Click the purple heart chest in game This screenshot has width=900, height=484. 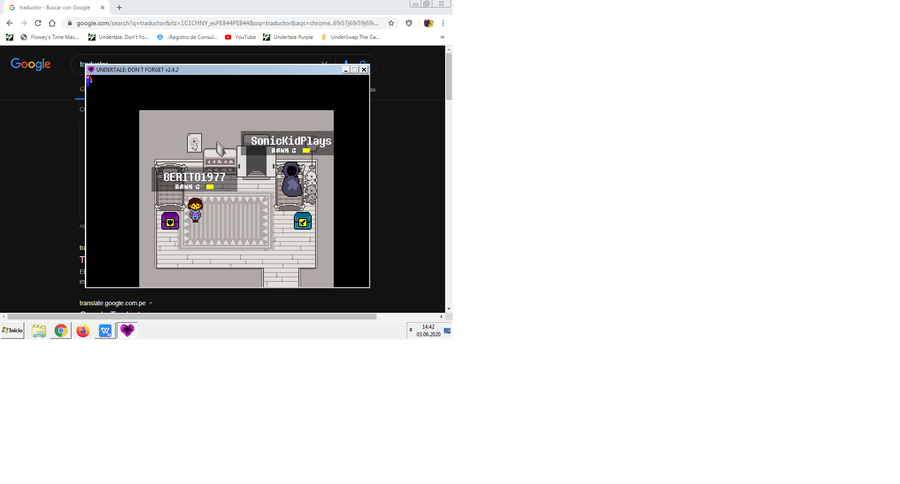pyautogui.click(x=170, y=221)
